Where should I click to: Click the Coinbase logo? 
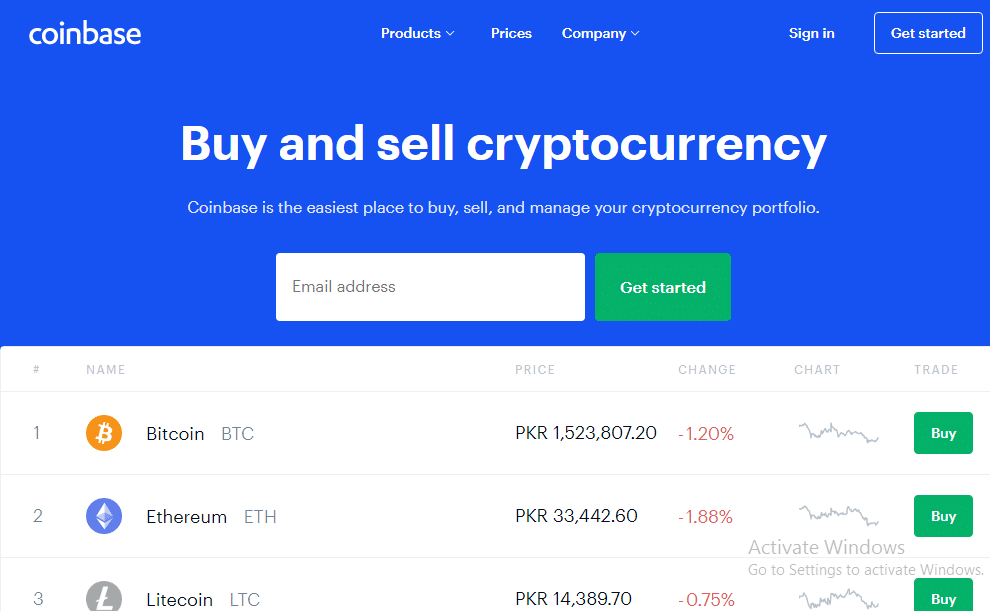coord(85,34)
